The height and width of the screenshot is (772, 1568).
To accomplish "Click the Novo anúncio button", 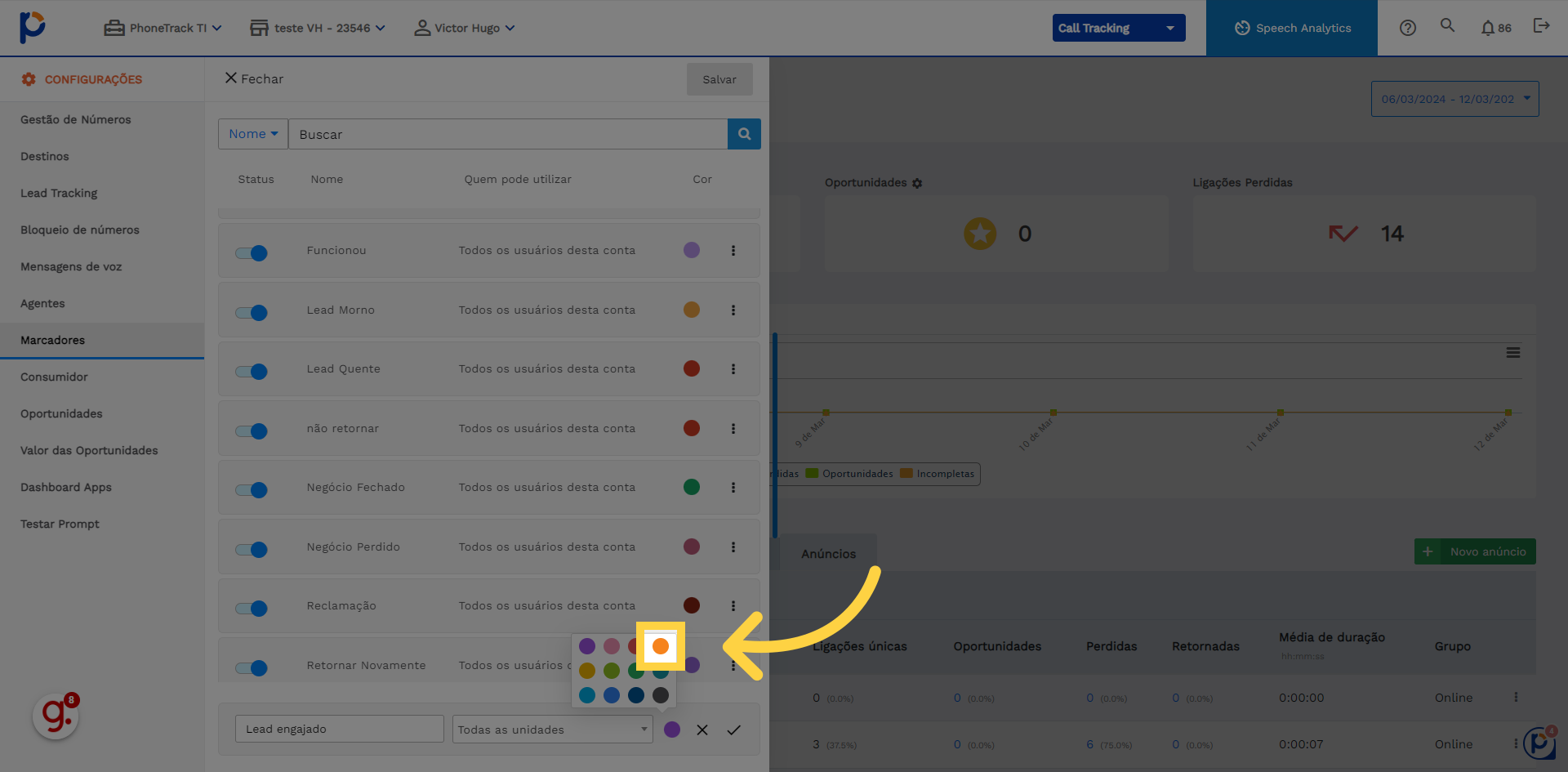I will pos(1475,551).
